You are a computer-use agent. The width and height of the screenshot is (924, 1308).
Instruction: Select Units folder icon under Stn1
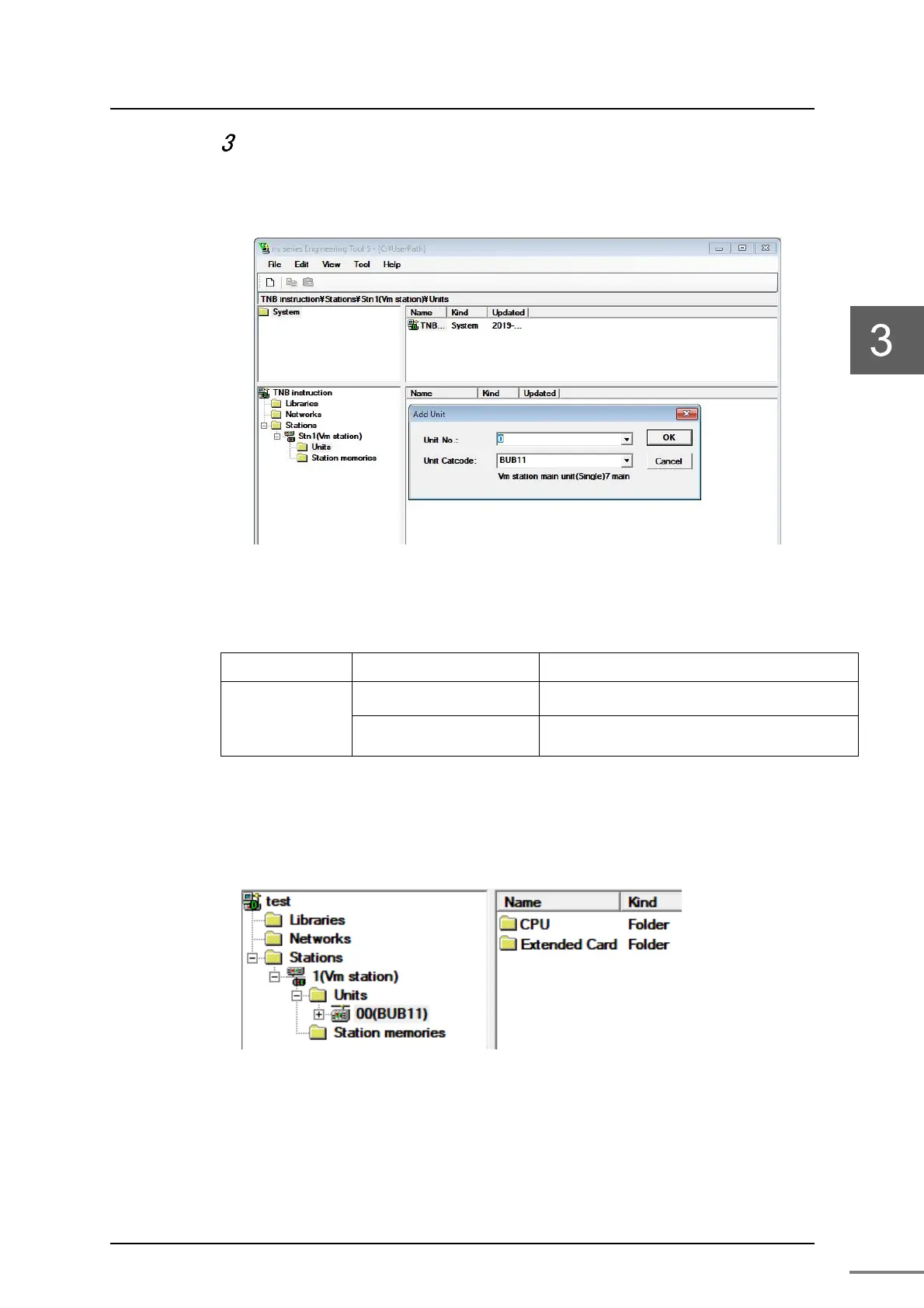(303, 447)
